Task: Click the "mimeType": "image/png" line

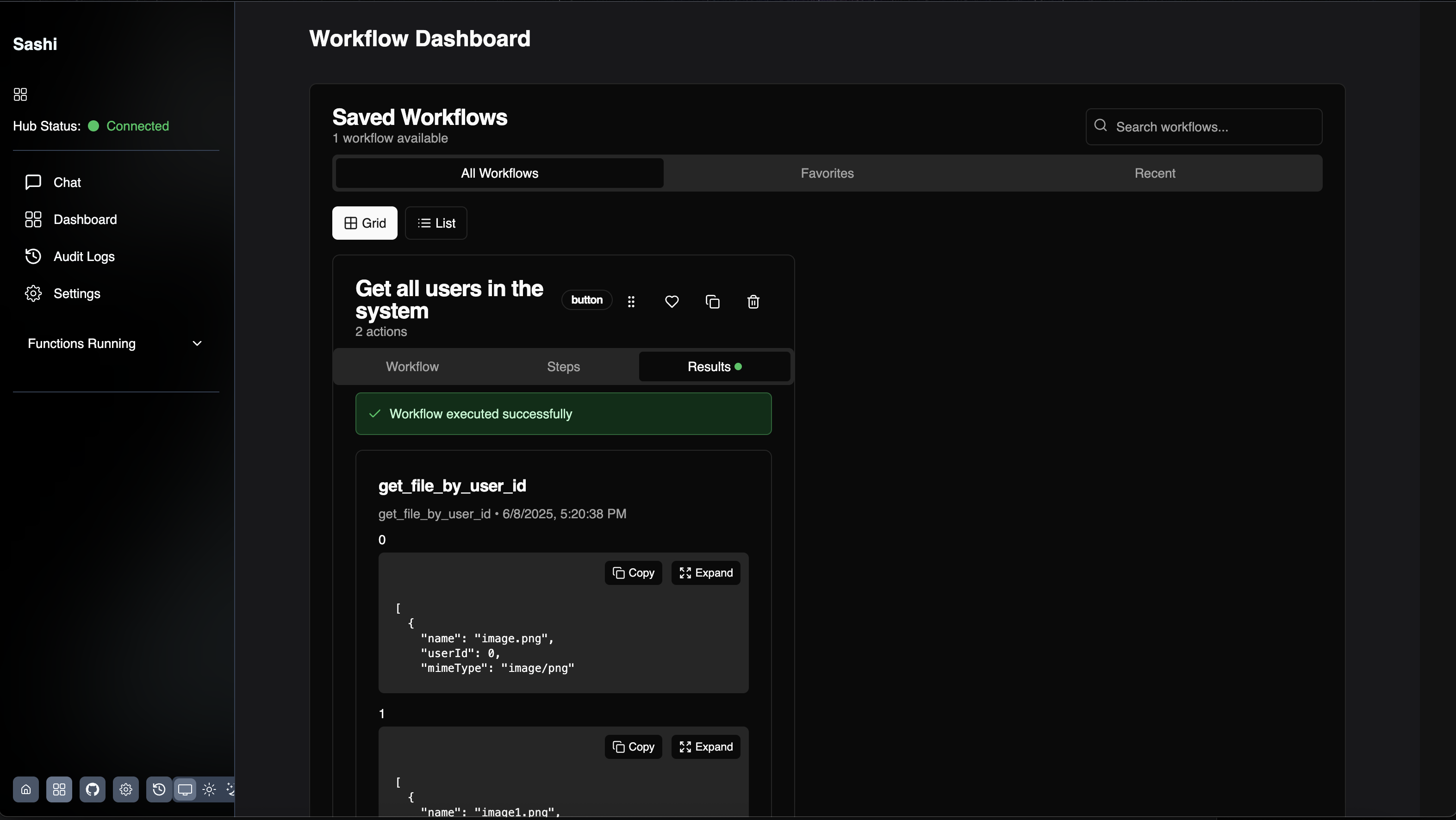Action: pyautogui.click(x=498, y=668)
